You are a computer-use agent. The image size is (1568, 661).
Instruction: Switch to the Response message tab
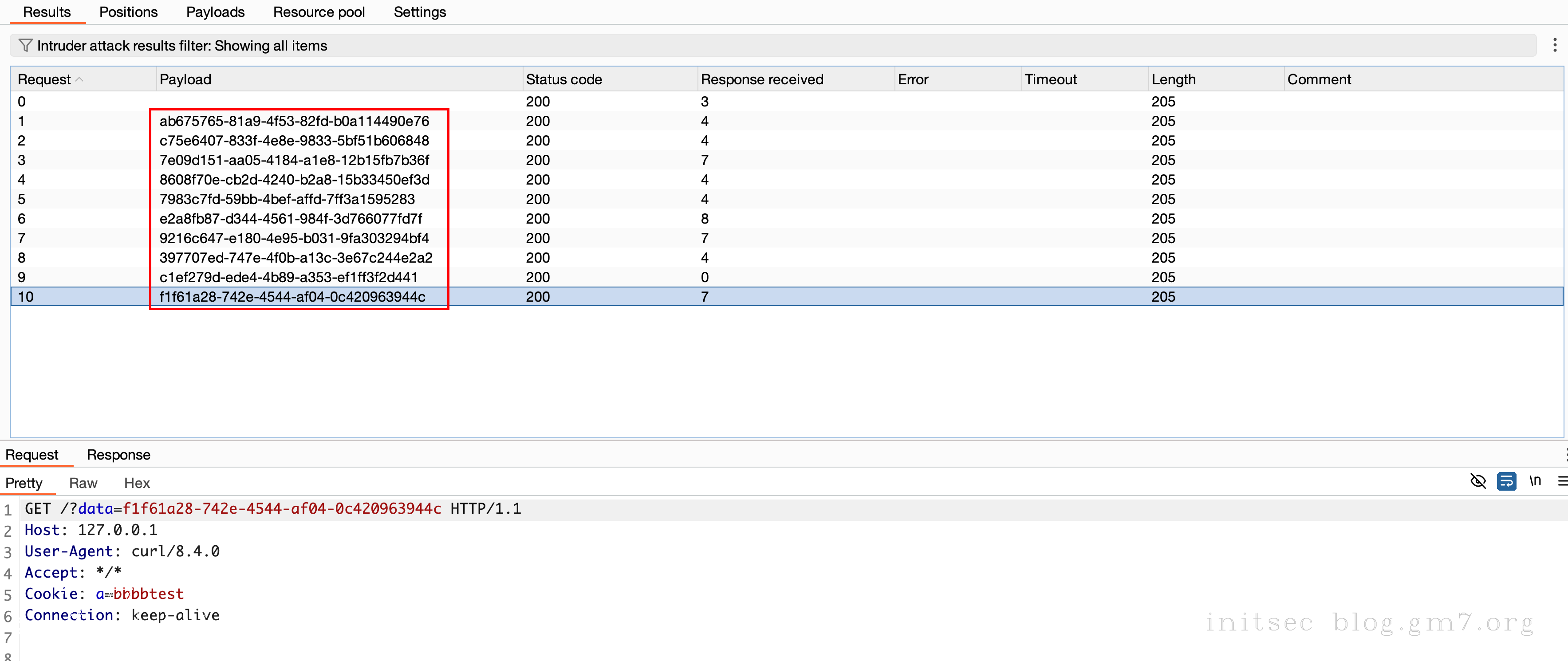click(118, 455)
